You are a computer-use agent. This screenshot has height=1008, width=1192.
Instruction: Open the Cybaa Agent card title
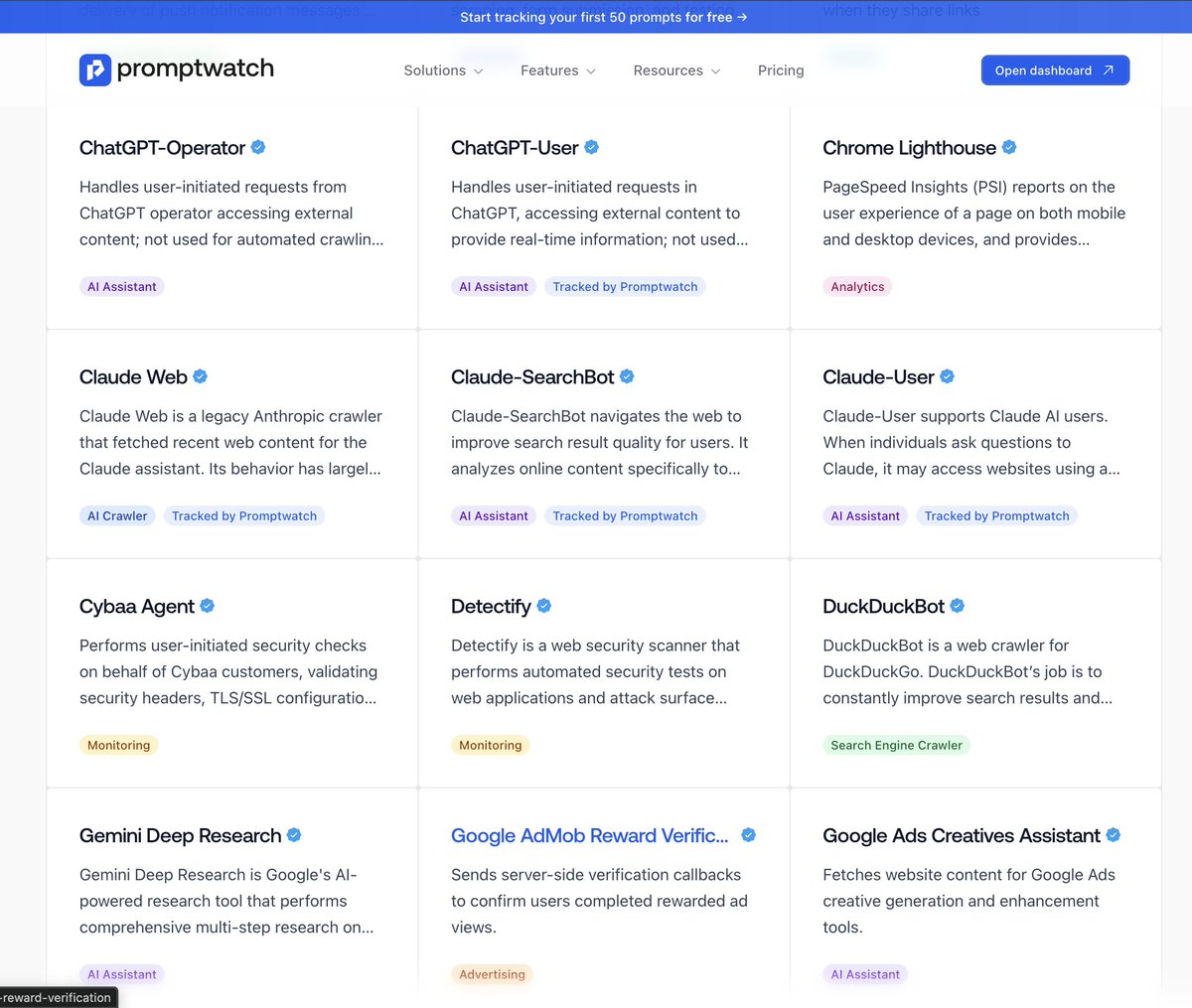point(137,607)
